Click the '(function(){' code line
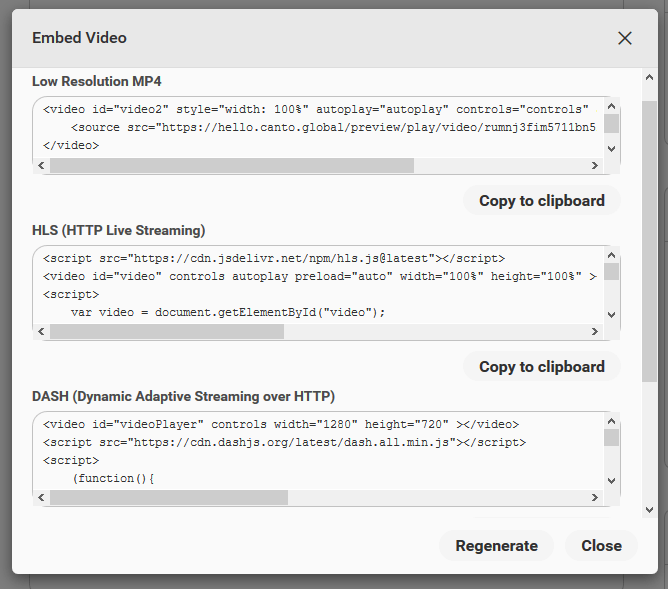Screen dimensions: 668x589 coord(113,479)
